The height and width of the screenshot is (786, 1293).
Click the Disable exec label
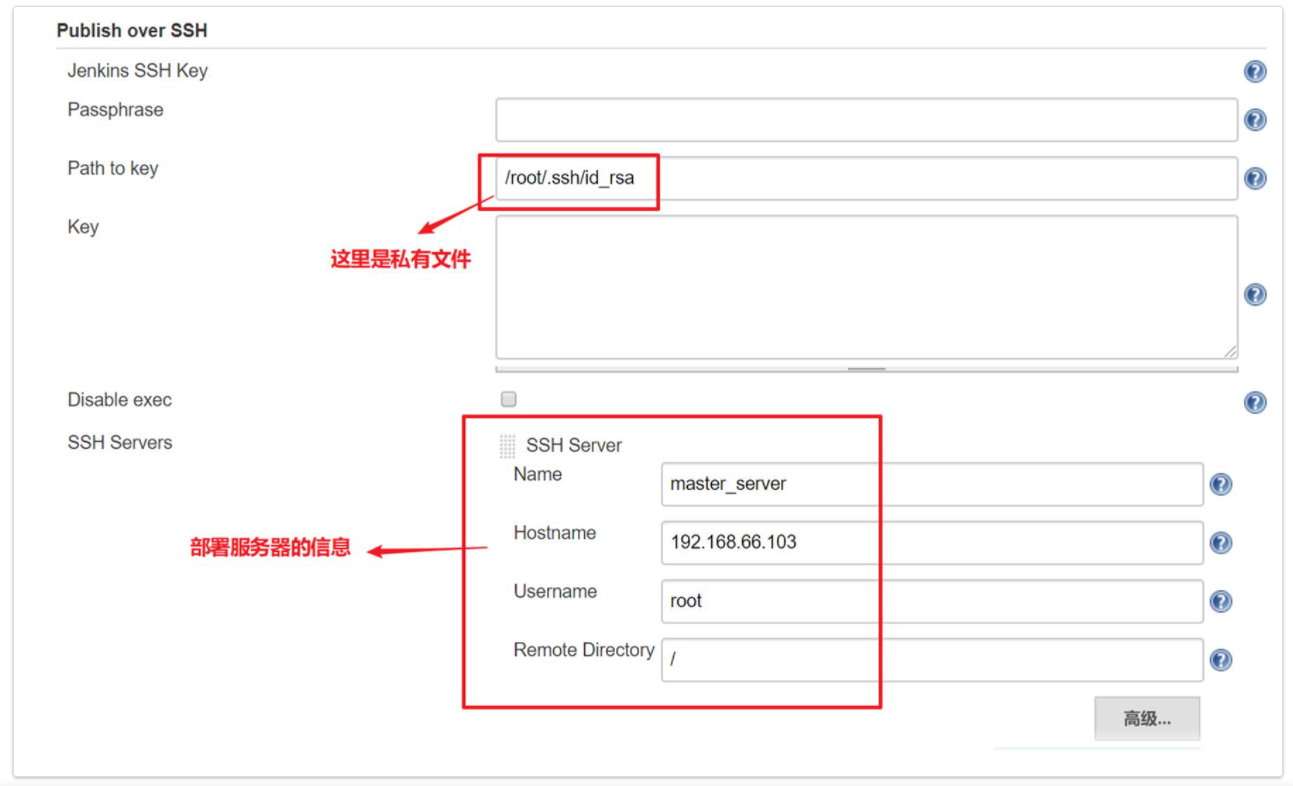(x=120, y=400)
